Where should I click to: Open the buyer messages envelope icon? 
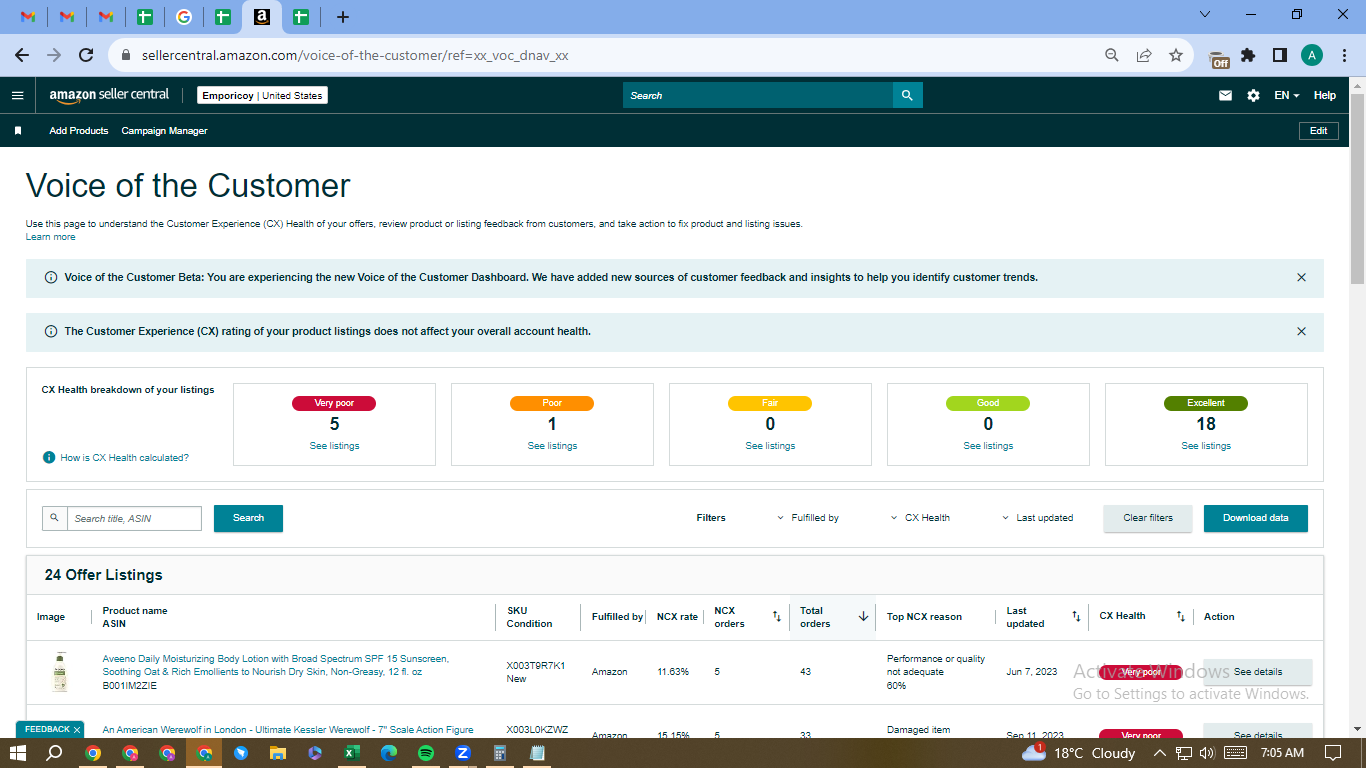click(x=1225, y=96)
